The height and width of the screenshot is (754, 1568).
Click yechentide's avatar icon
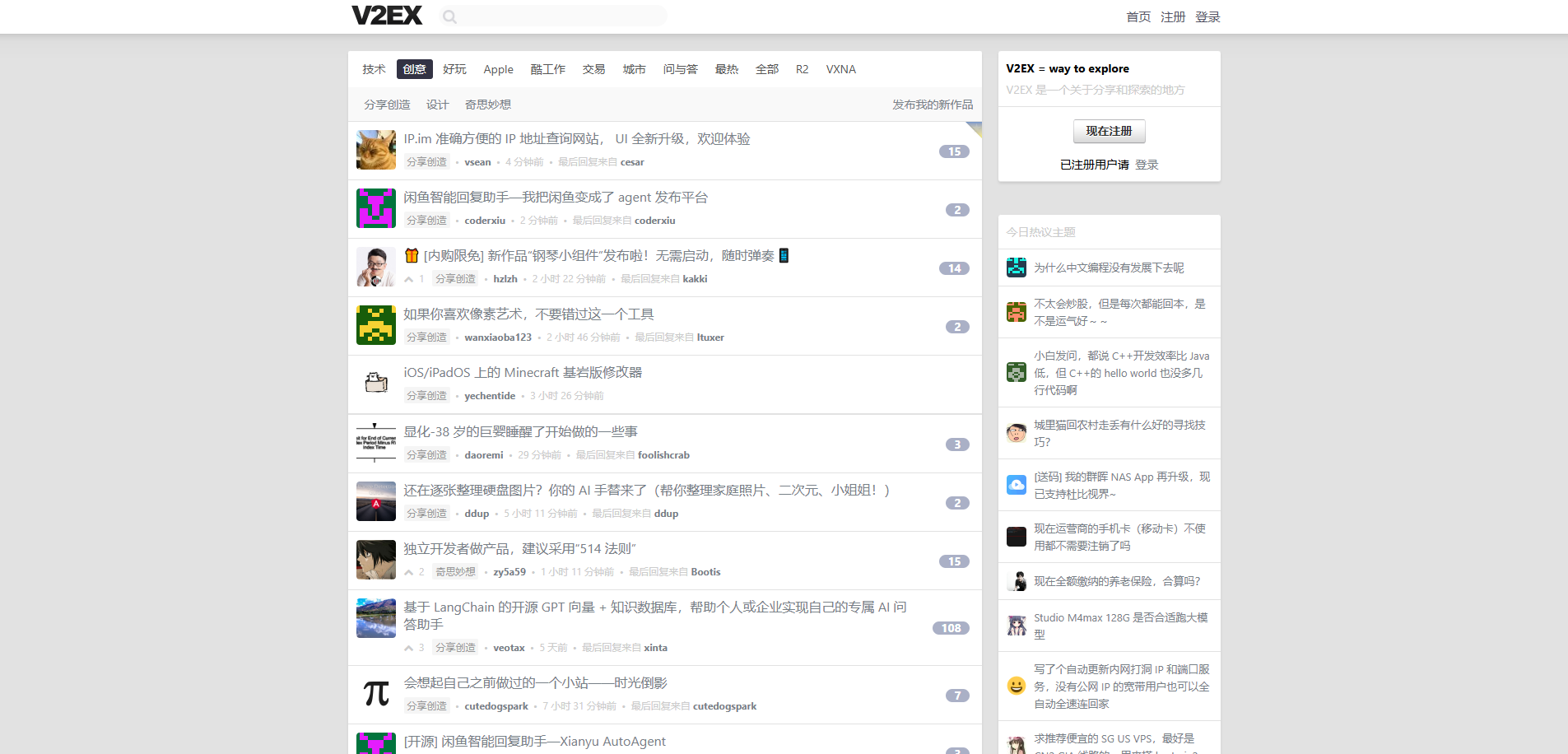(x=375, y=383)
